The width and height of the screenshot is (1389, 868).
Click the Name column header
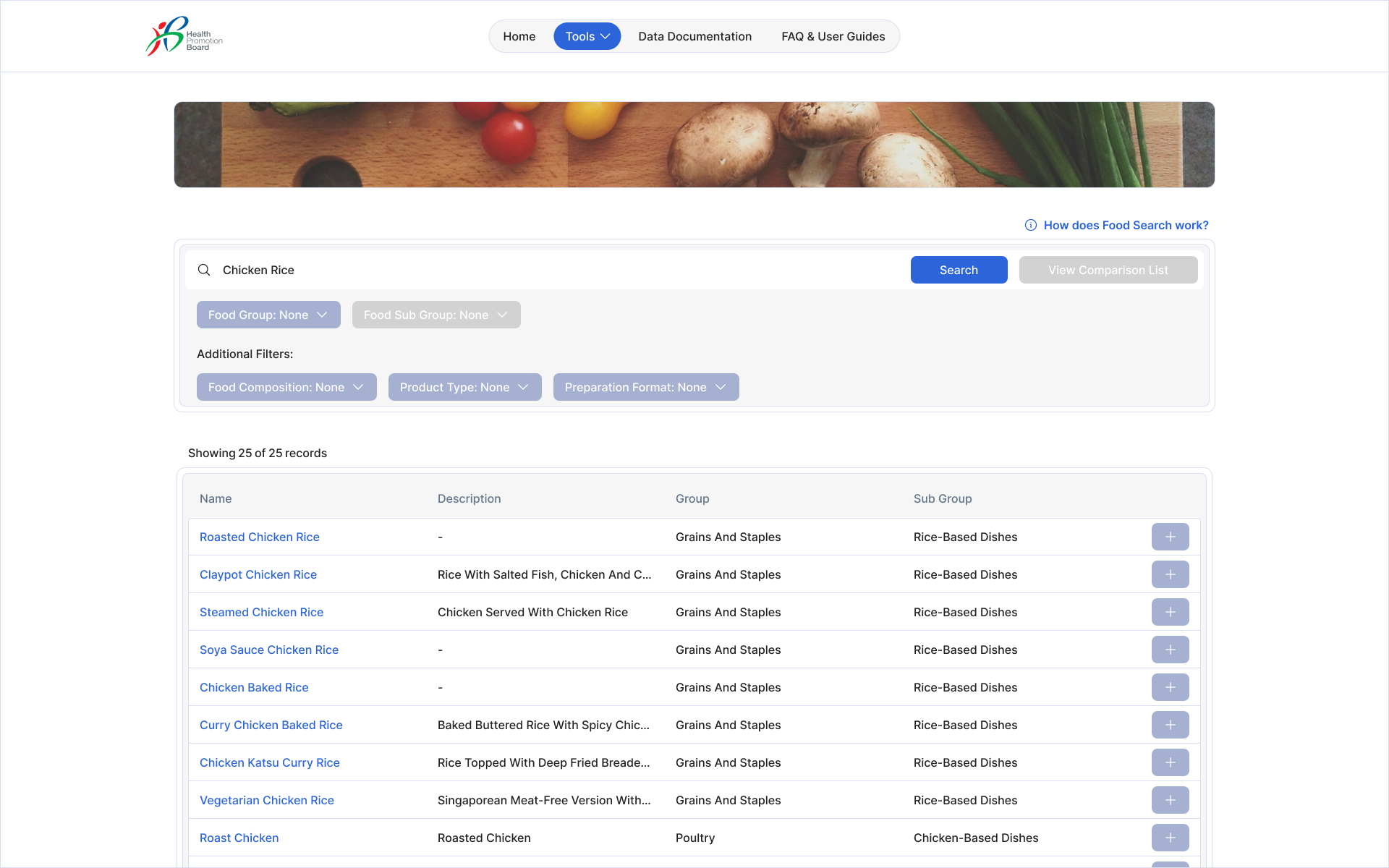tap(216, 498)
